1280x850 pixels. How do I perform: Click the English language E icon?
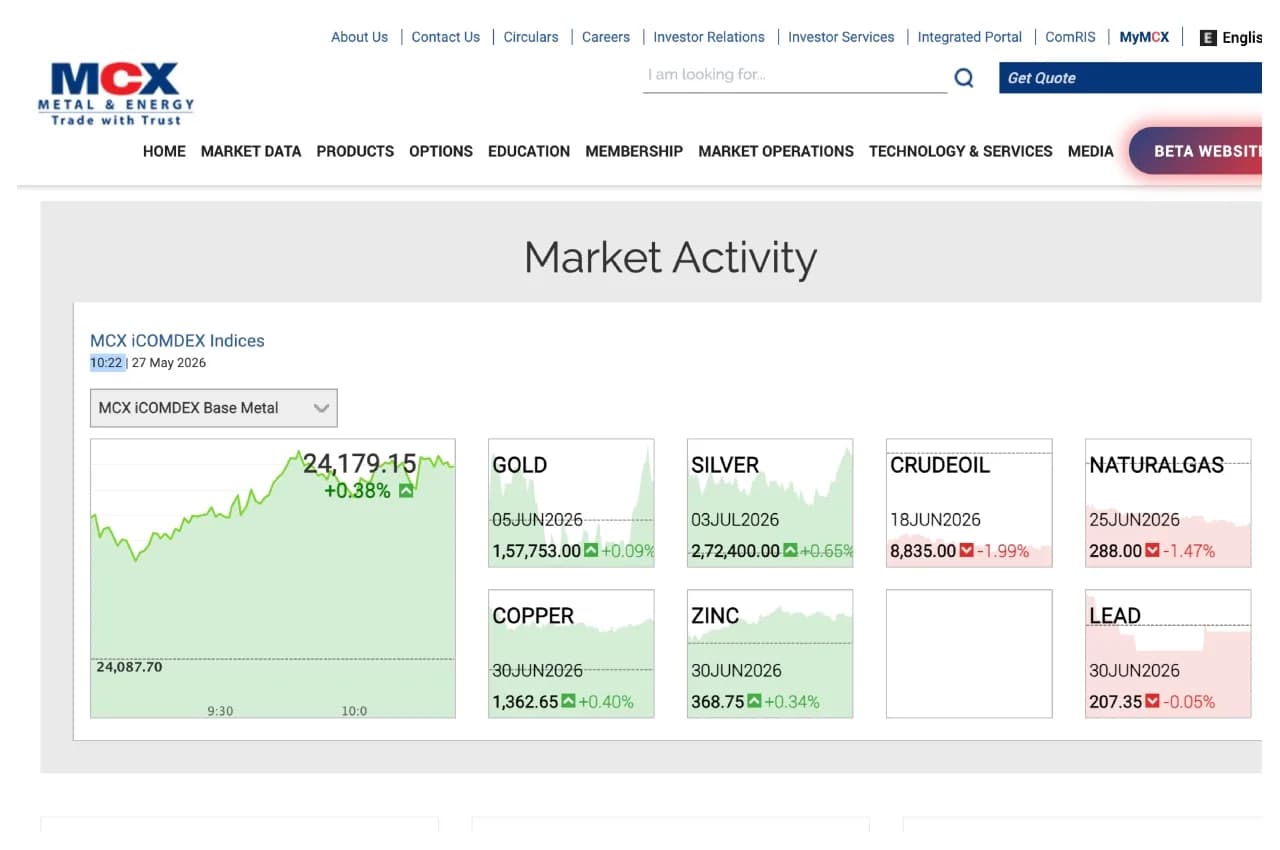tap(1208, 37)
